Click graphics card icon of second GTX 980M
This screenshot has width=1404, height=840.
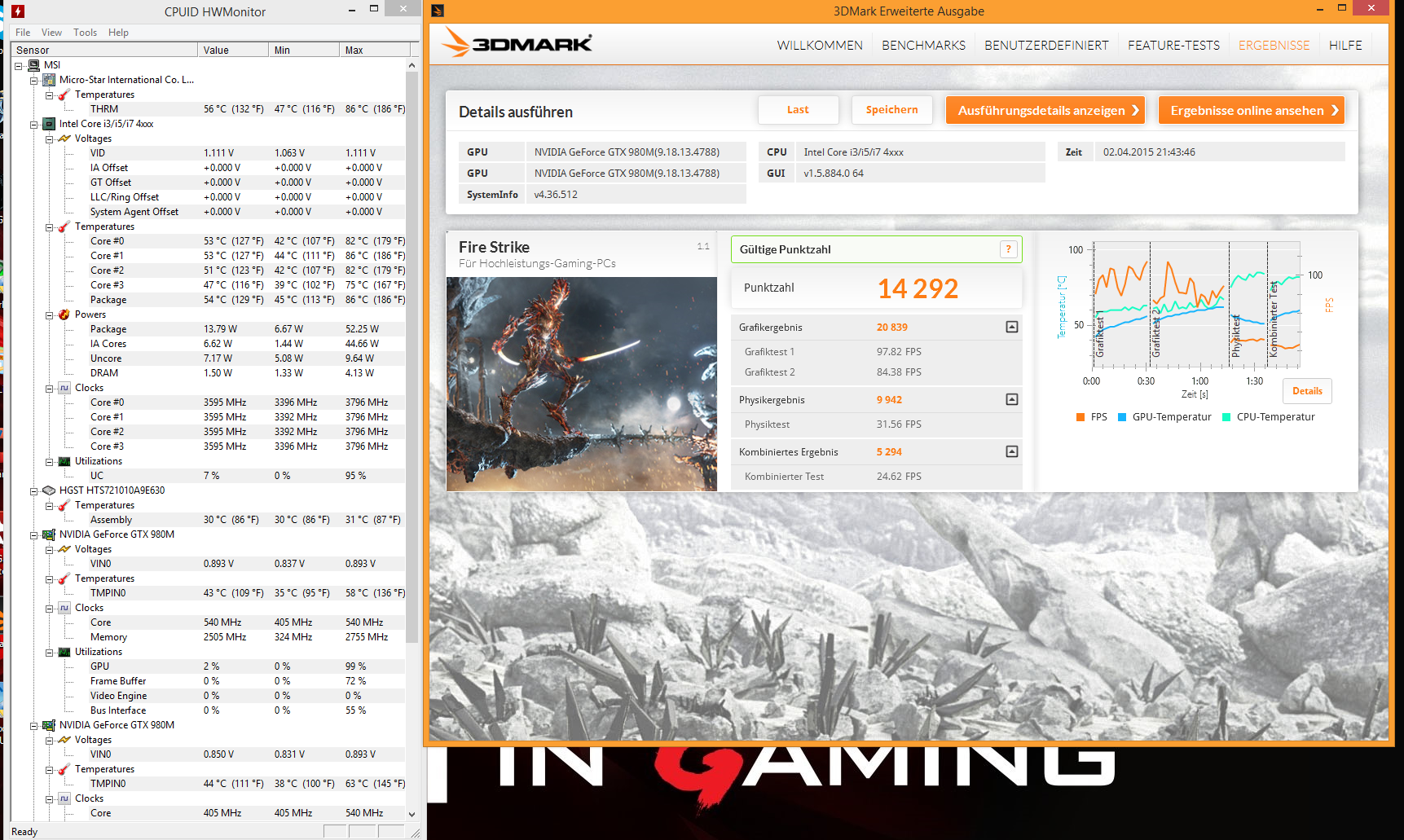tap(49, 725)
